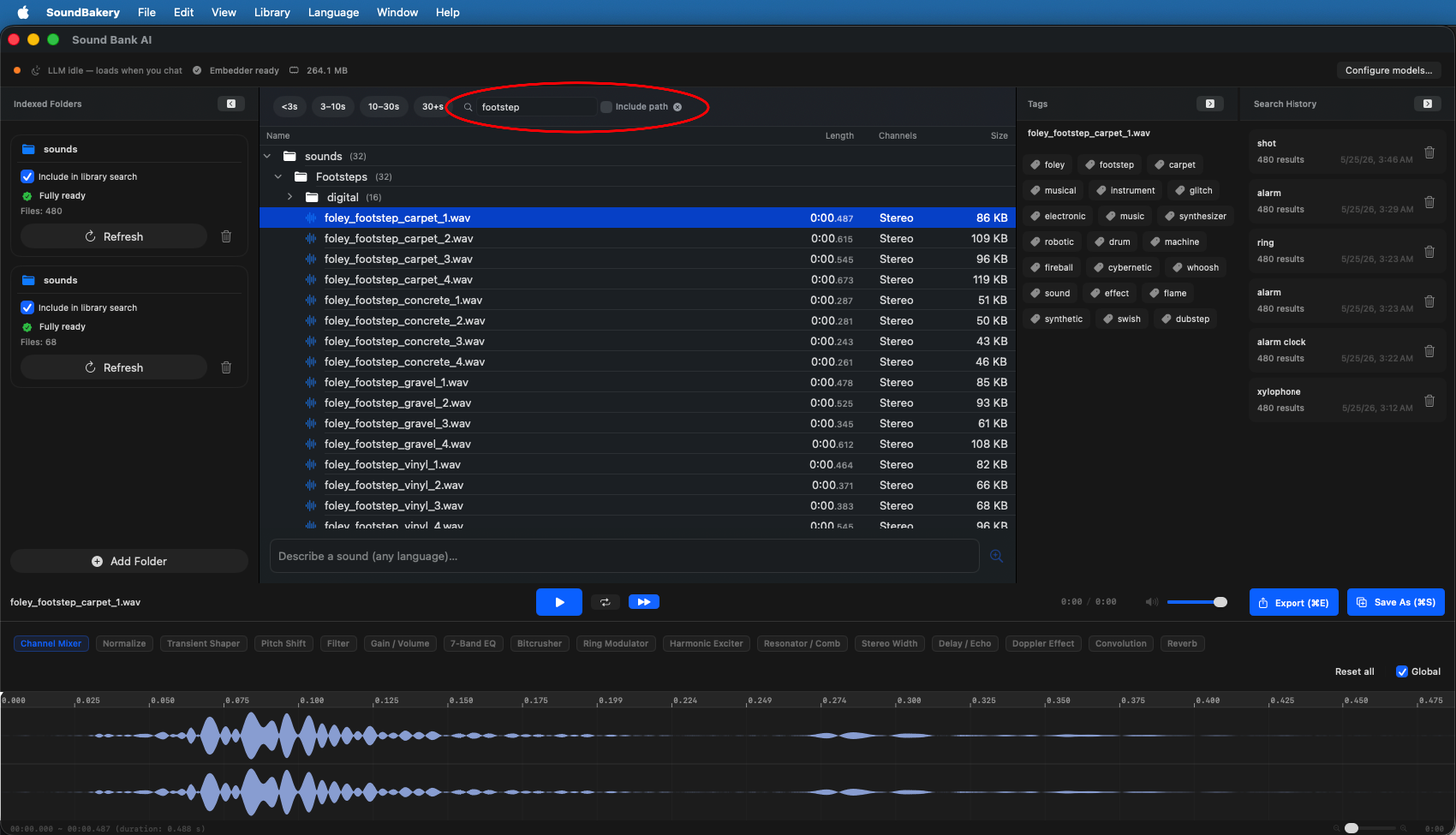The width and height of the screenshot is (1456, 835).
Task: Open the Doppler Effect tab
Action: pos(1043,643)
